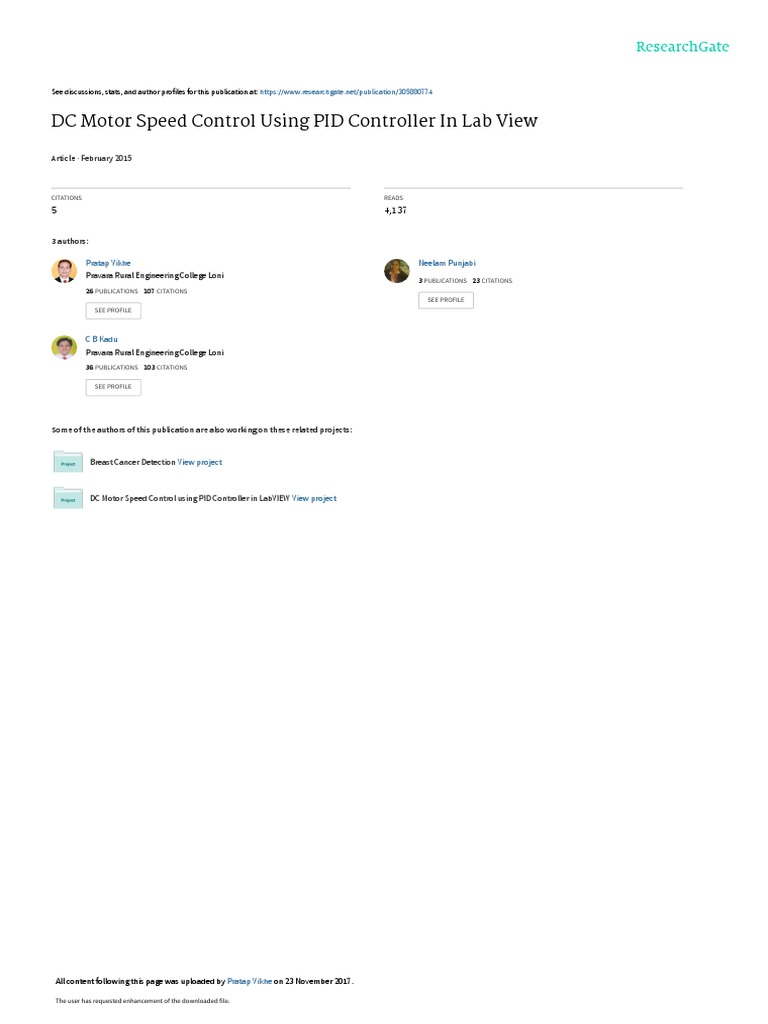Click Pratap Vikhe link in upload notice

click(x=249, y=982)
